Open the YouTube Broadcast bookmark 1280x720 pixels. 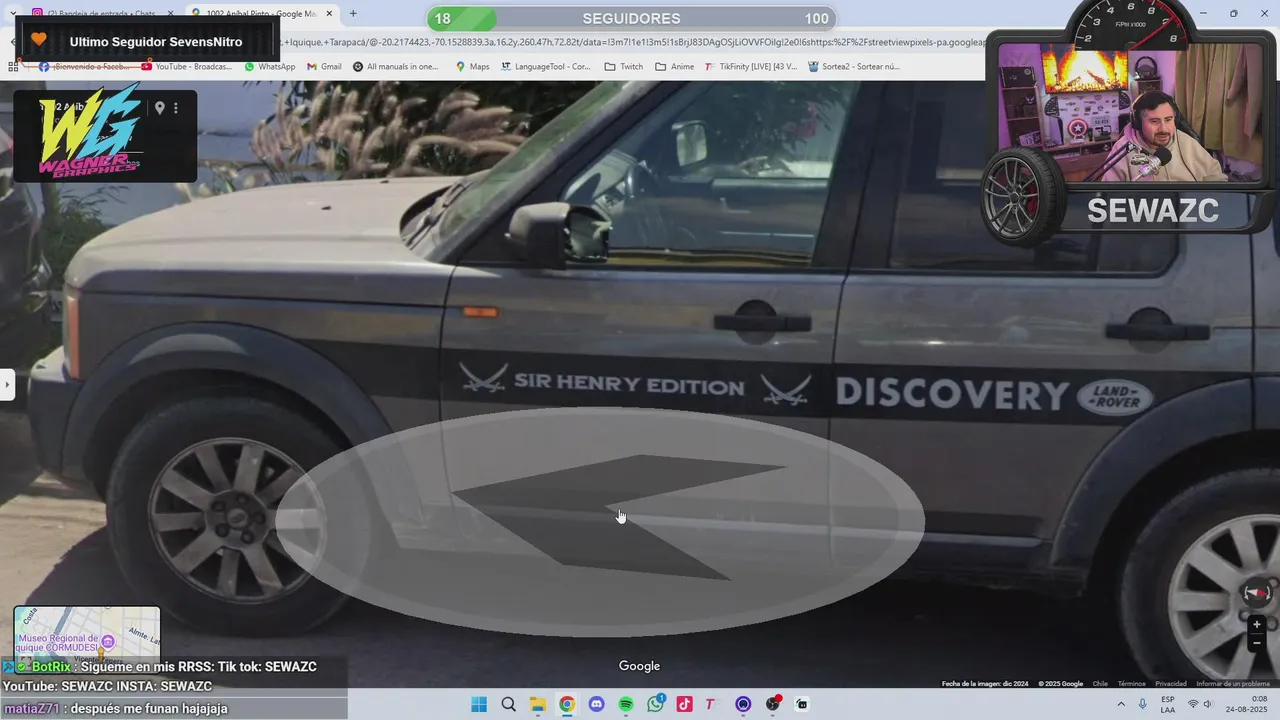188,66
